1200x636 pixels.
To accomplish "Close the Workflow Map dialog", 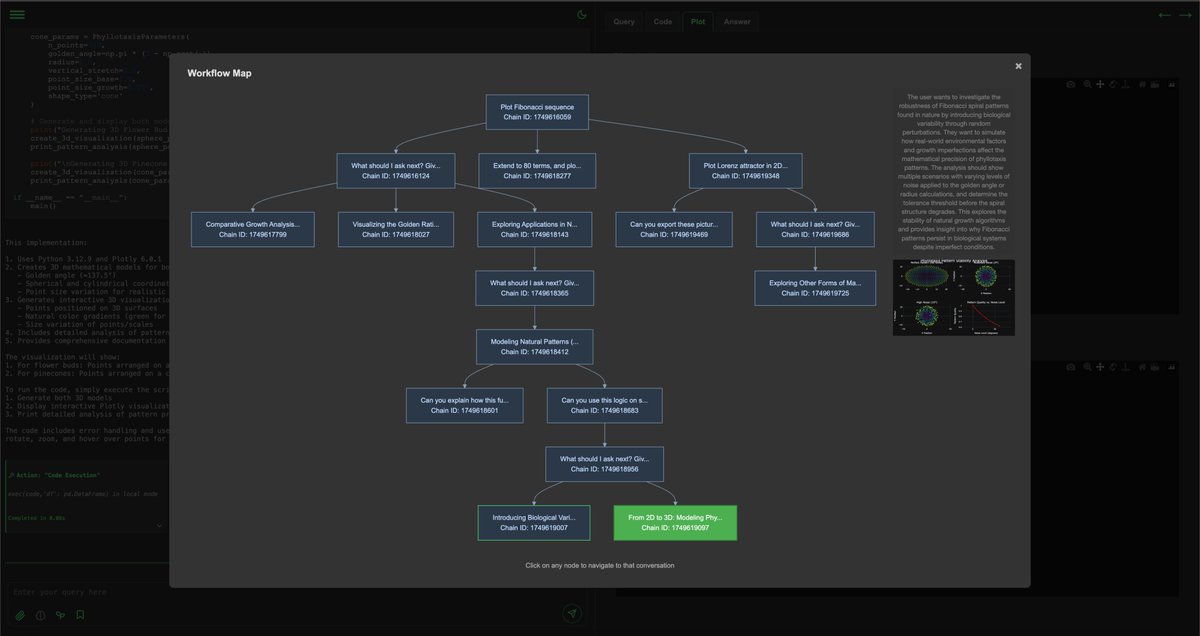I will click(x=1018, y=66).
